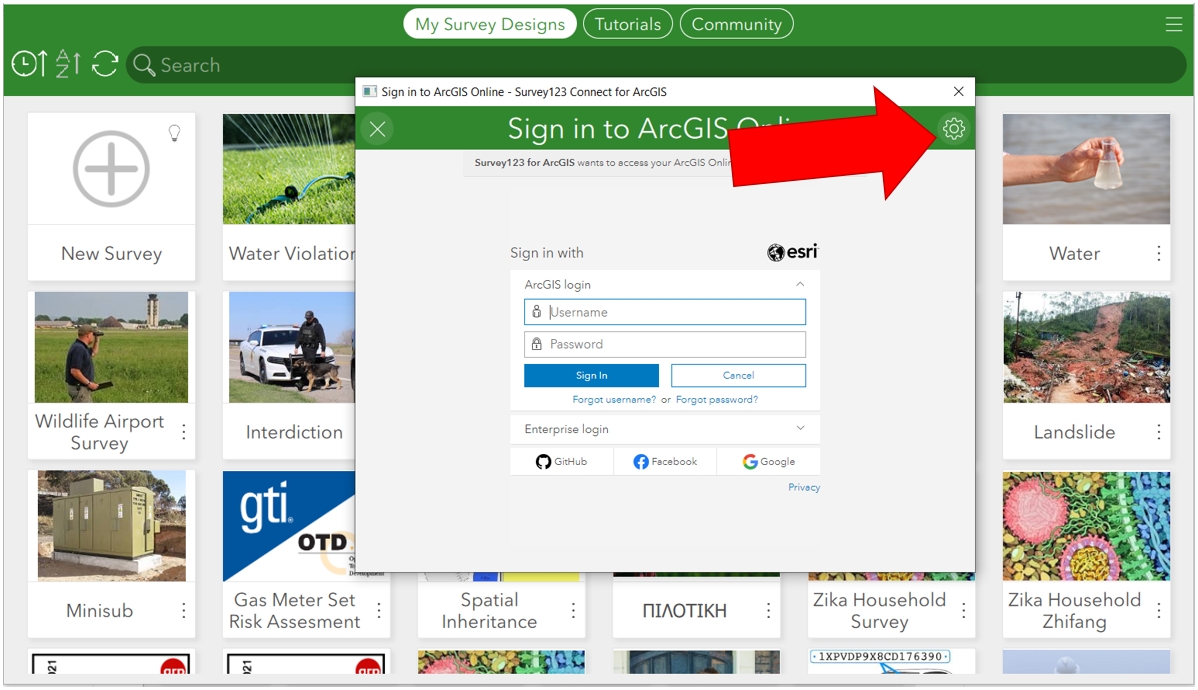Focus the Username field

pyautogui.click(x=665, y=312)
